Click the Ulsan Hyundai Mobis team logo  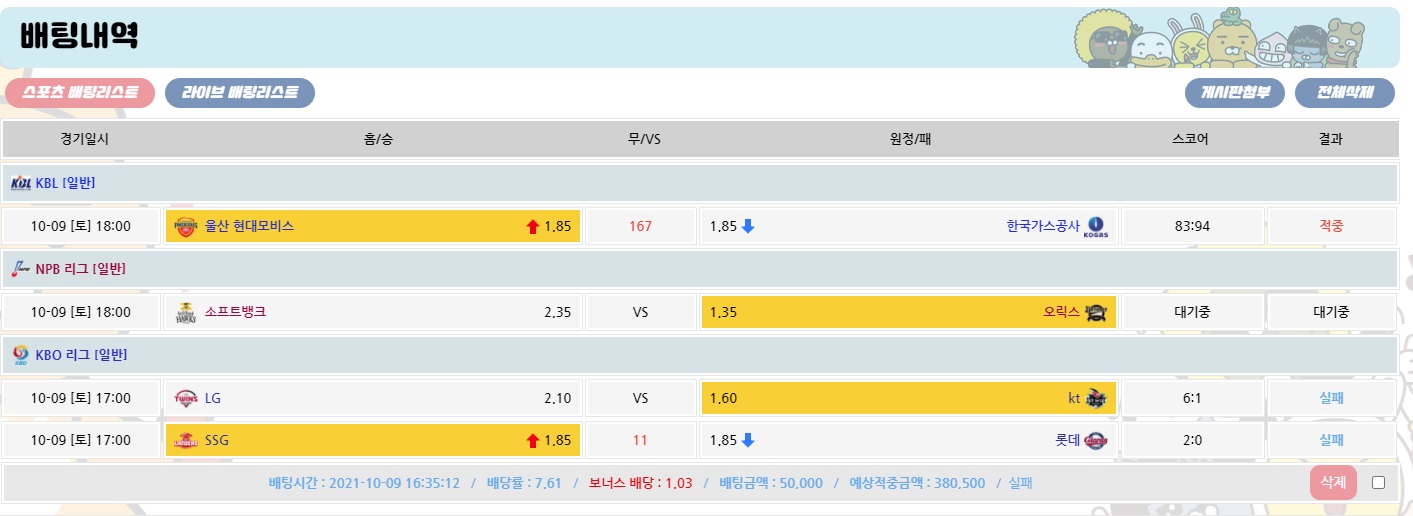point(186,226)
